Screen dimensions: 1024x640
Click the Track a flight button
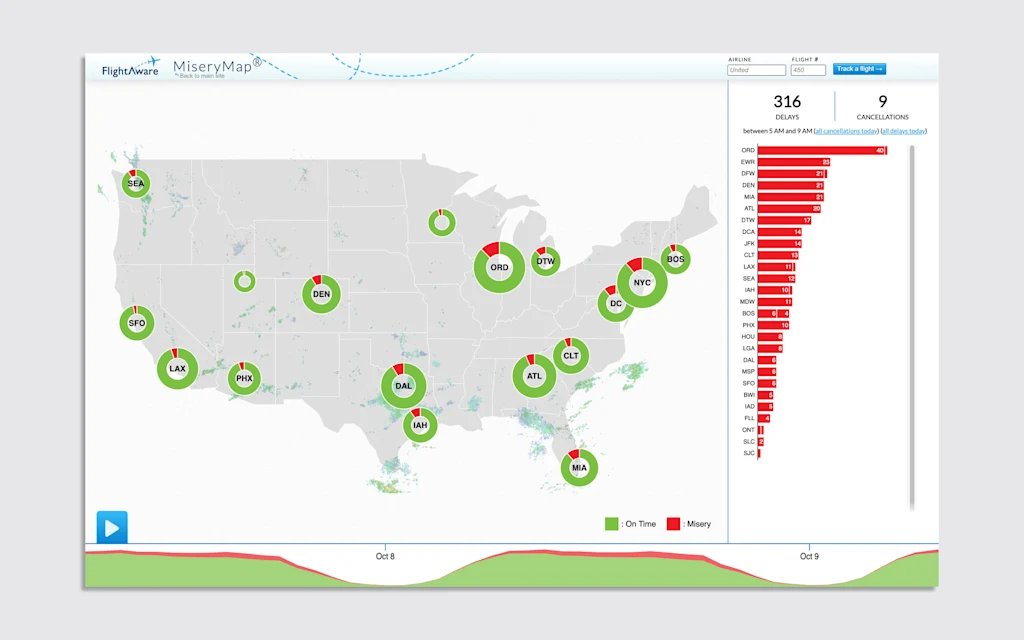859,69
